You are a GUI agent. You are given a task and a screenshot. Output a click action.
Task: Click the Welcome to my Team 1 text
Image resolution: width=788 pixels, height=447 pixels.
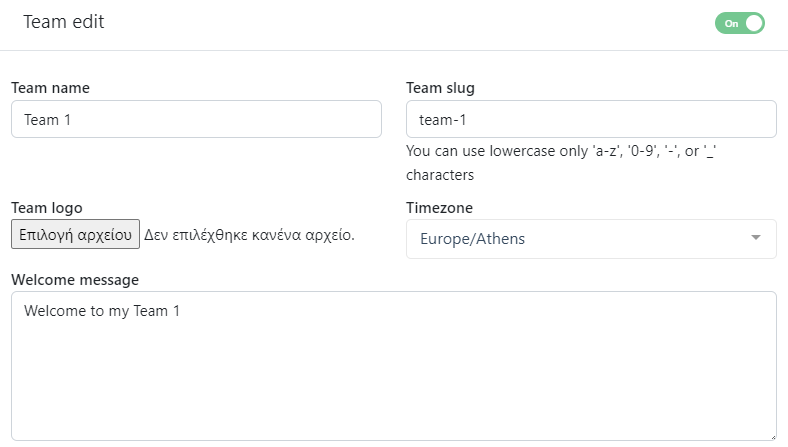(x=102, y=311)
